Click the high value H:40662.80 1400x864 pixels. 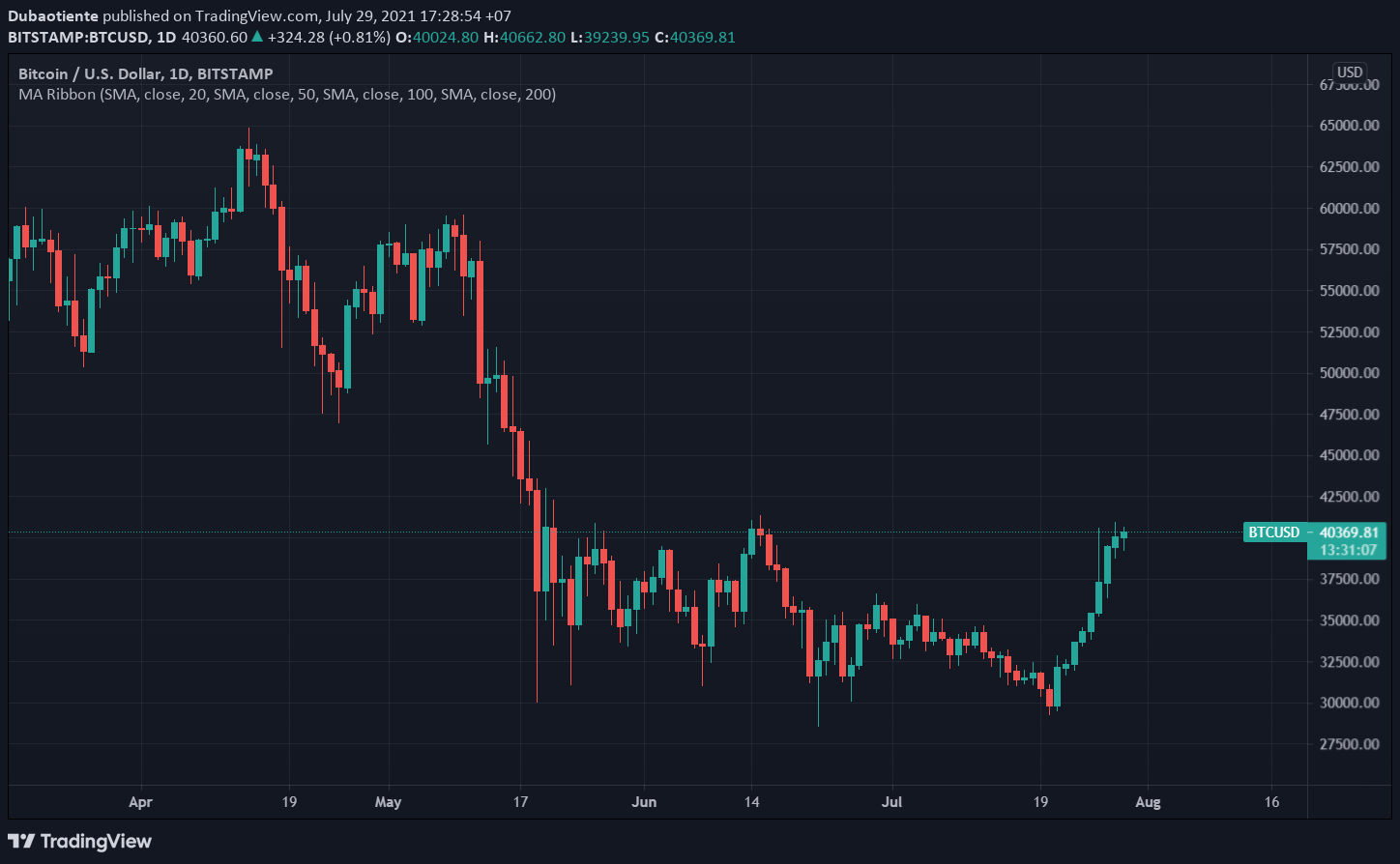pos(524,38)
